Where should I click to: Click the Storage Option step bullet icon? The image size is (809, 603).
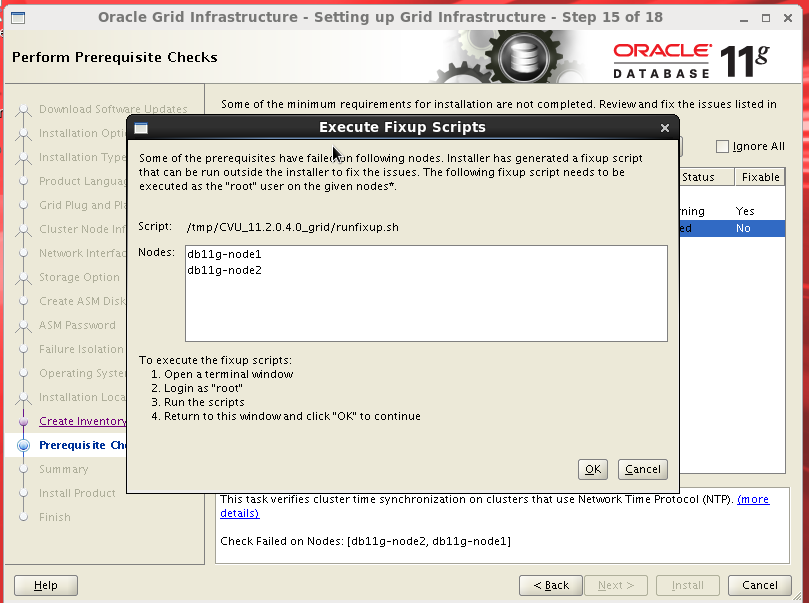click(23, 278)
